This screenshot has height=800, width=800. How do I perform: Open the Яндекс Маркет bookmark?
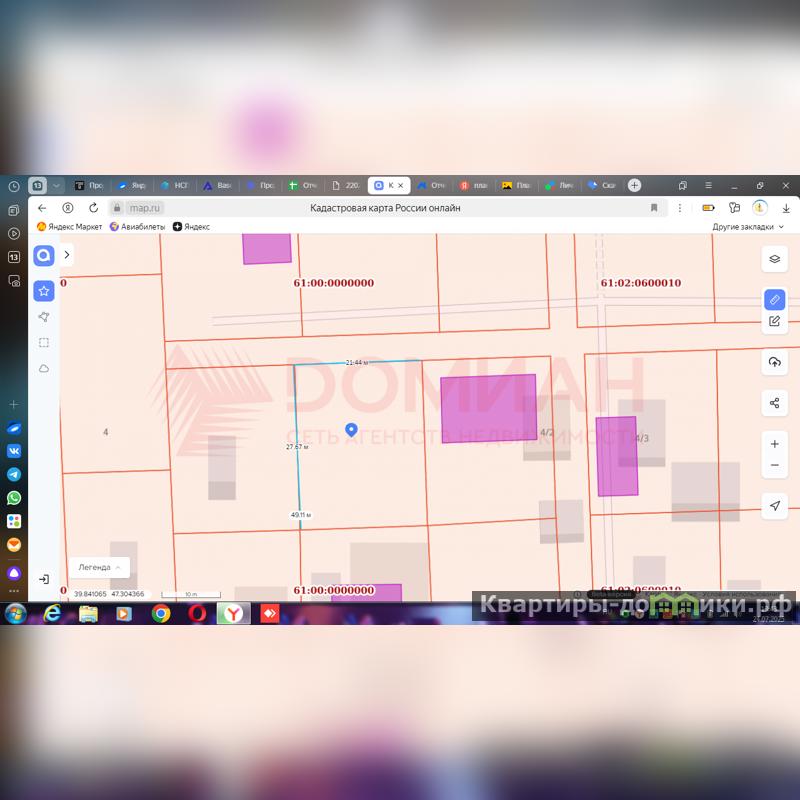70,227
